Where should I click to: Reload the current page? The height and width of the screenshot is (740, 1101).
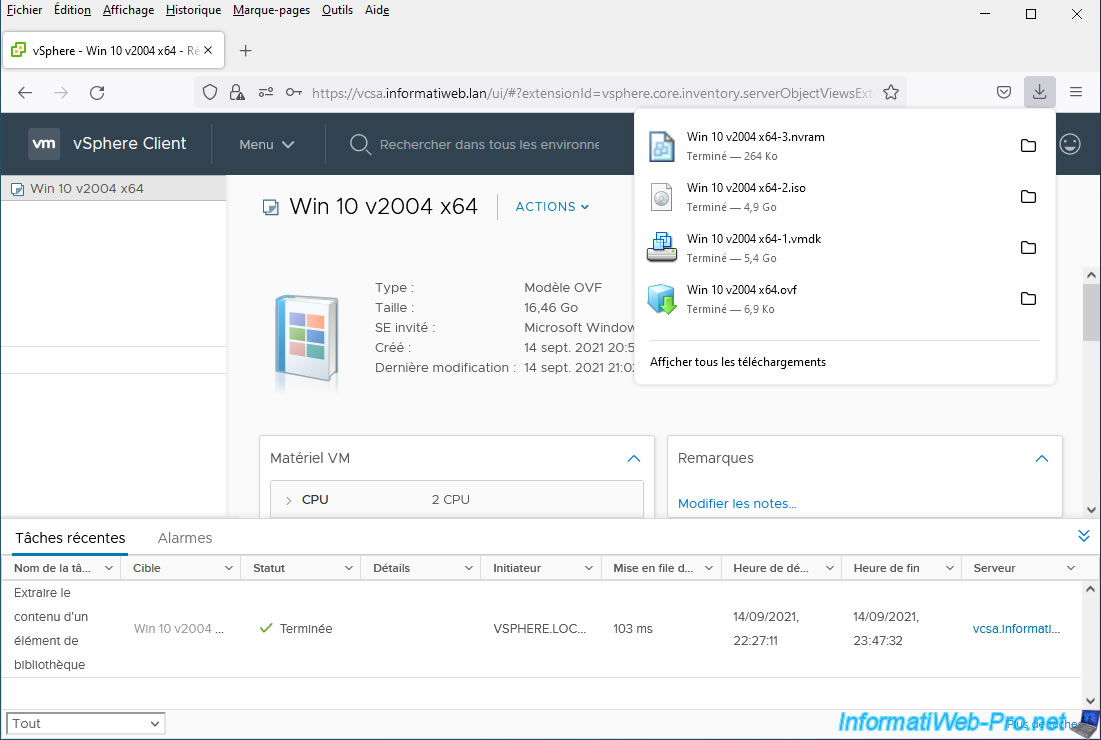pos(97,92)
